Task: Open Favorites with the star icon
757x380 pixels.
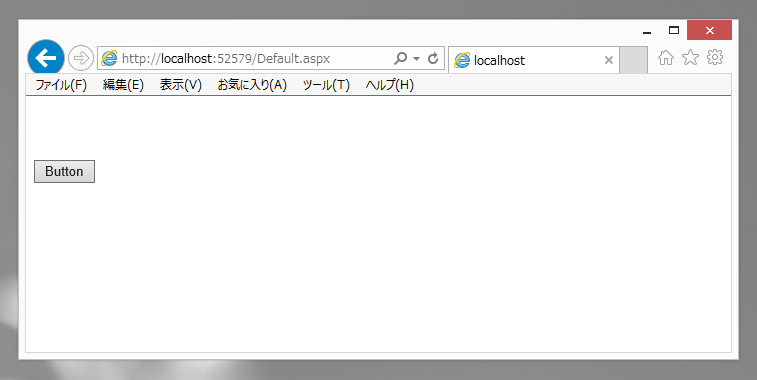Action: coord(690,58)
